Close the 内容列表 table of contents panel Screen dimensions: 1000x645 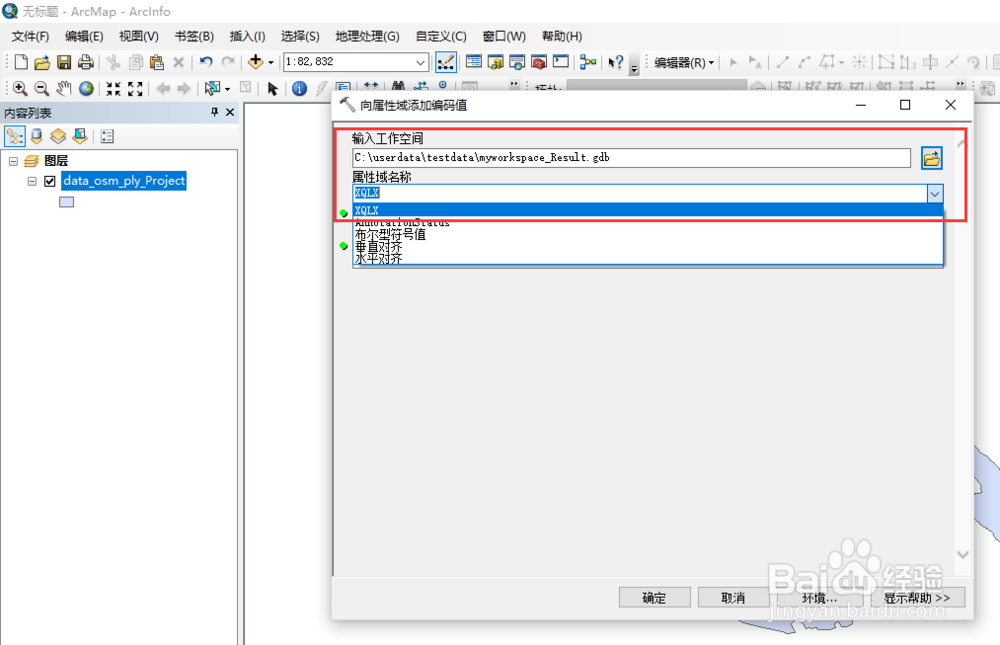pyautogui.click(x=230, y=112)
